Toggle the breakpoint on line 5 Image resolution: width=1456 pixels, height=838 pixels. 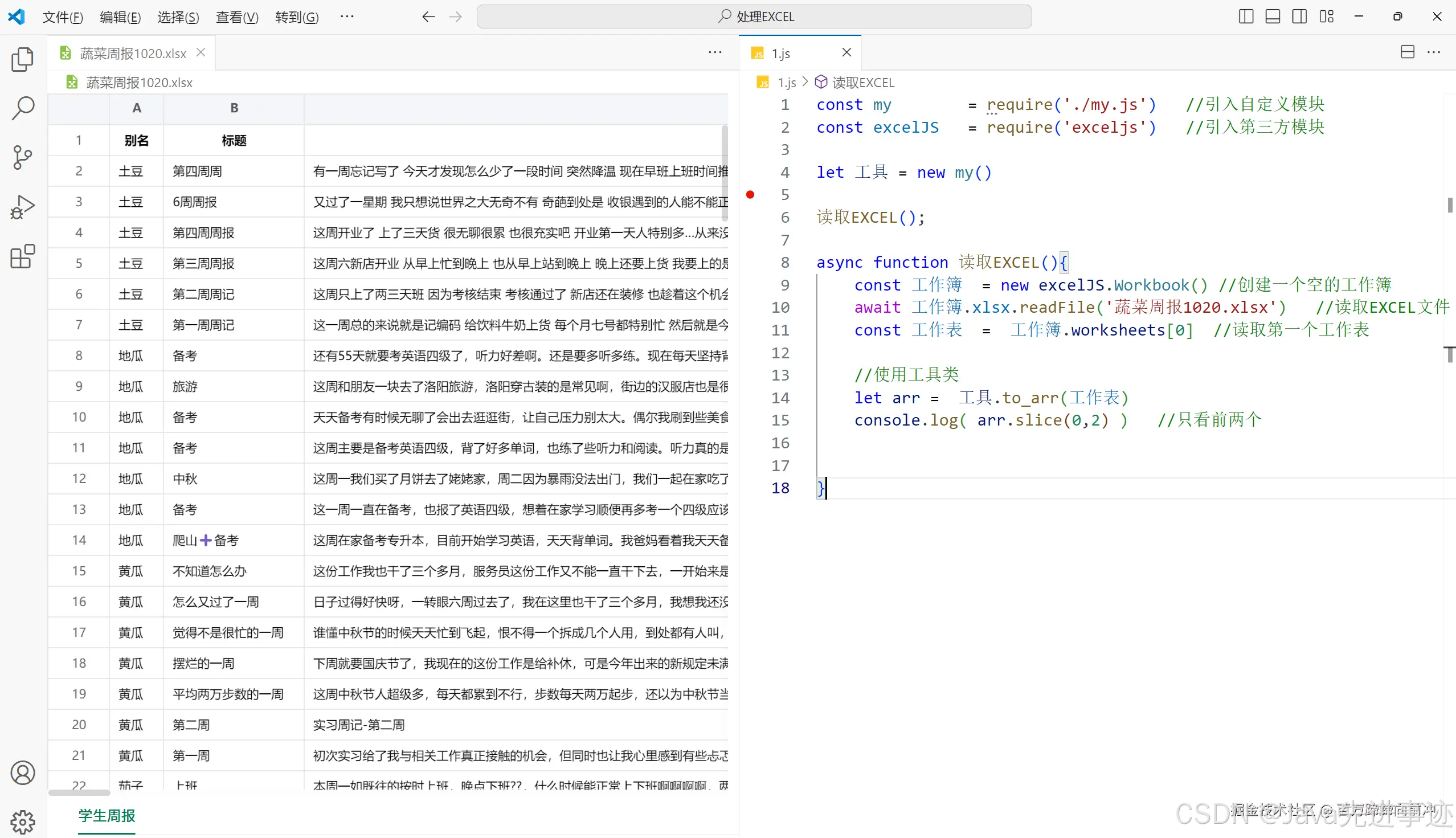pos(750,194)
